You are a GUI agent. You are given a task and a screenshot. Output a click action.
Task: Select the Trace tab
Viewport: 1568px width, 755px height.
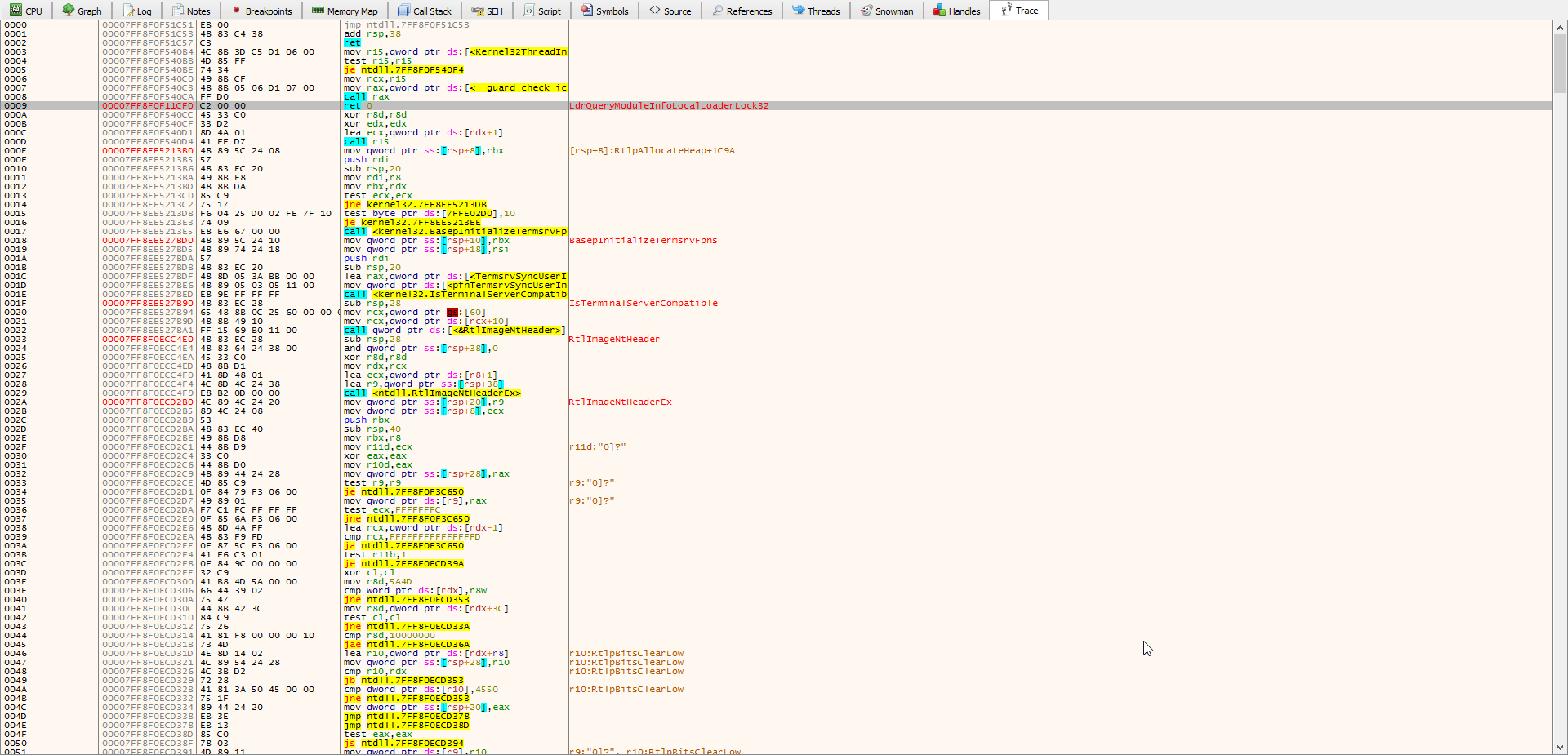point(1018,10)
